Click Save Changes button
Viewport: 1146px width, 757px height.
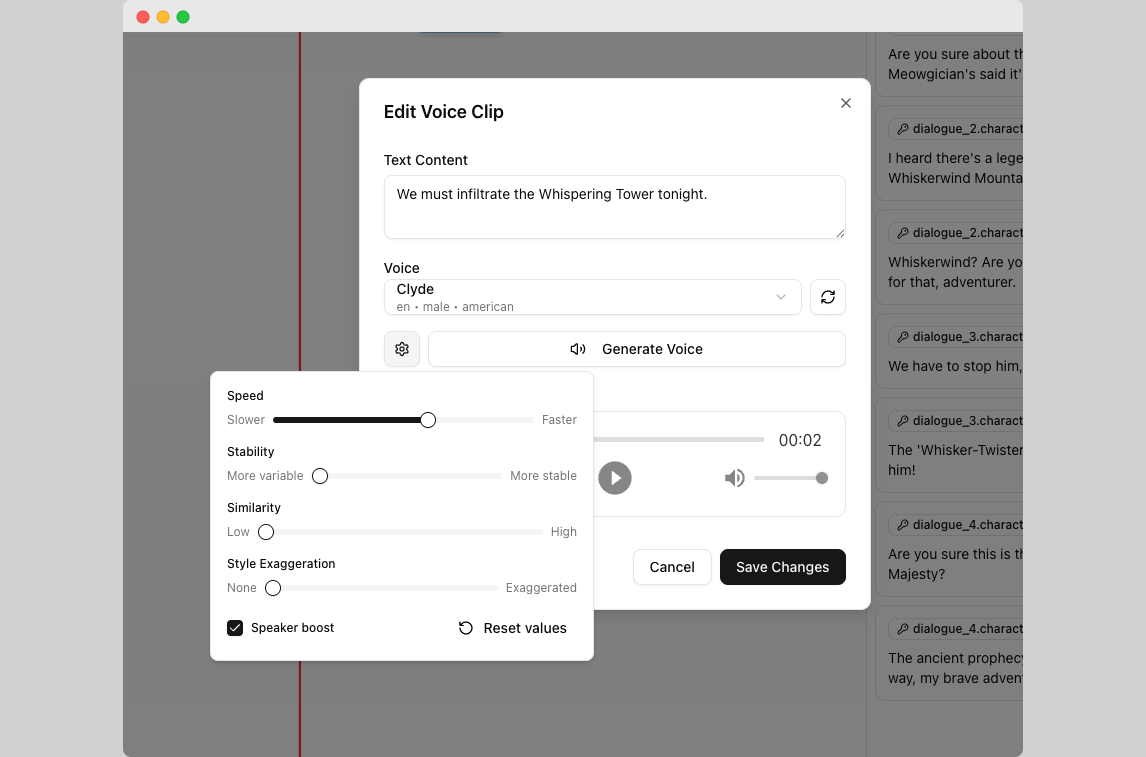point(783,567)
